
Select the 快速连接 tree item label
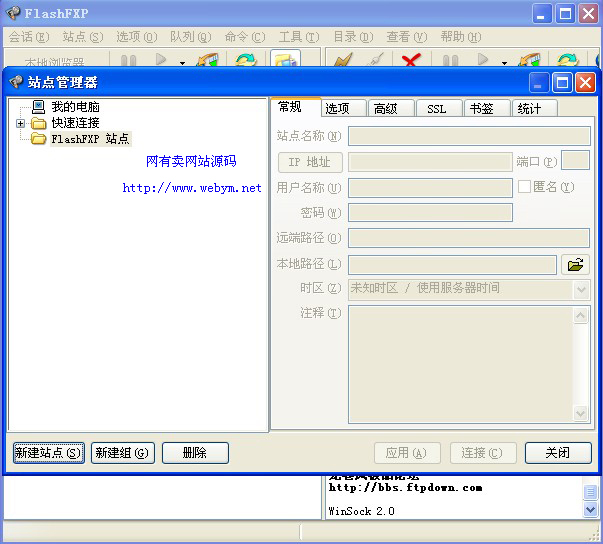click(76, 123)
